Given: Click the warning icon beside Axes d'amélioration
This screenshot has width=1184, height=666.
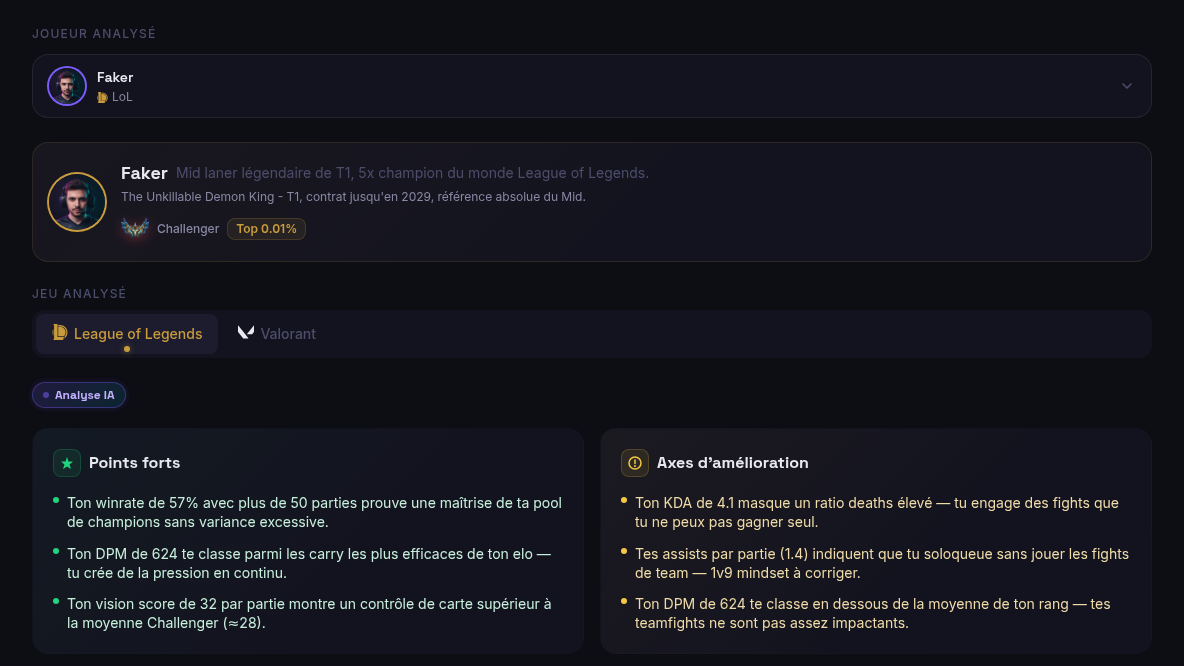Looking at the screenshot, I should pyautogui.click(x=634, y=463).
